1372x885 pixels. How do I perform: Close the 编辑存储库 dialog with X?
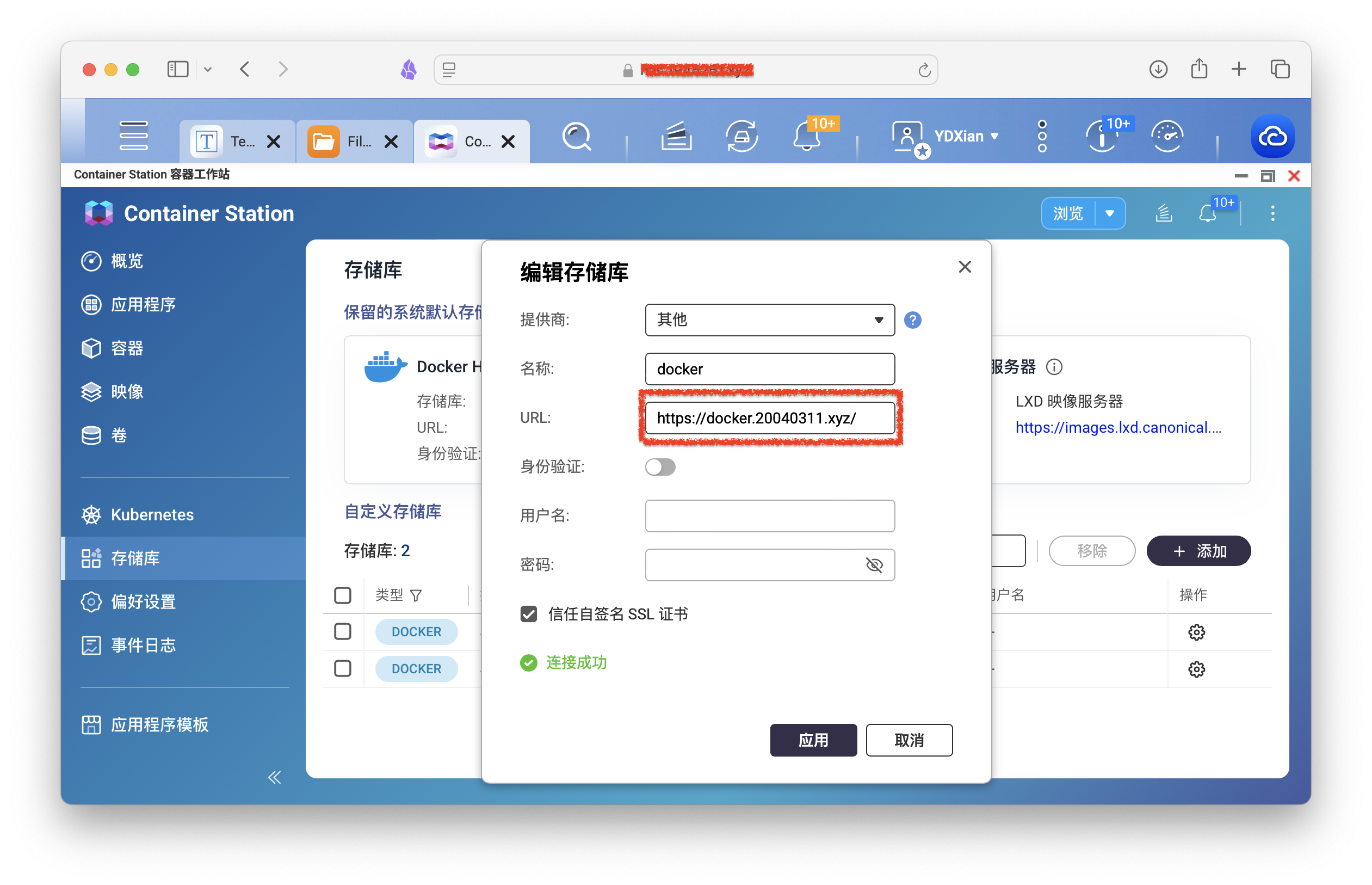(965, 267)
